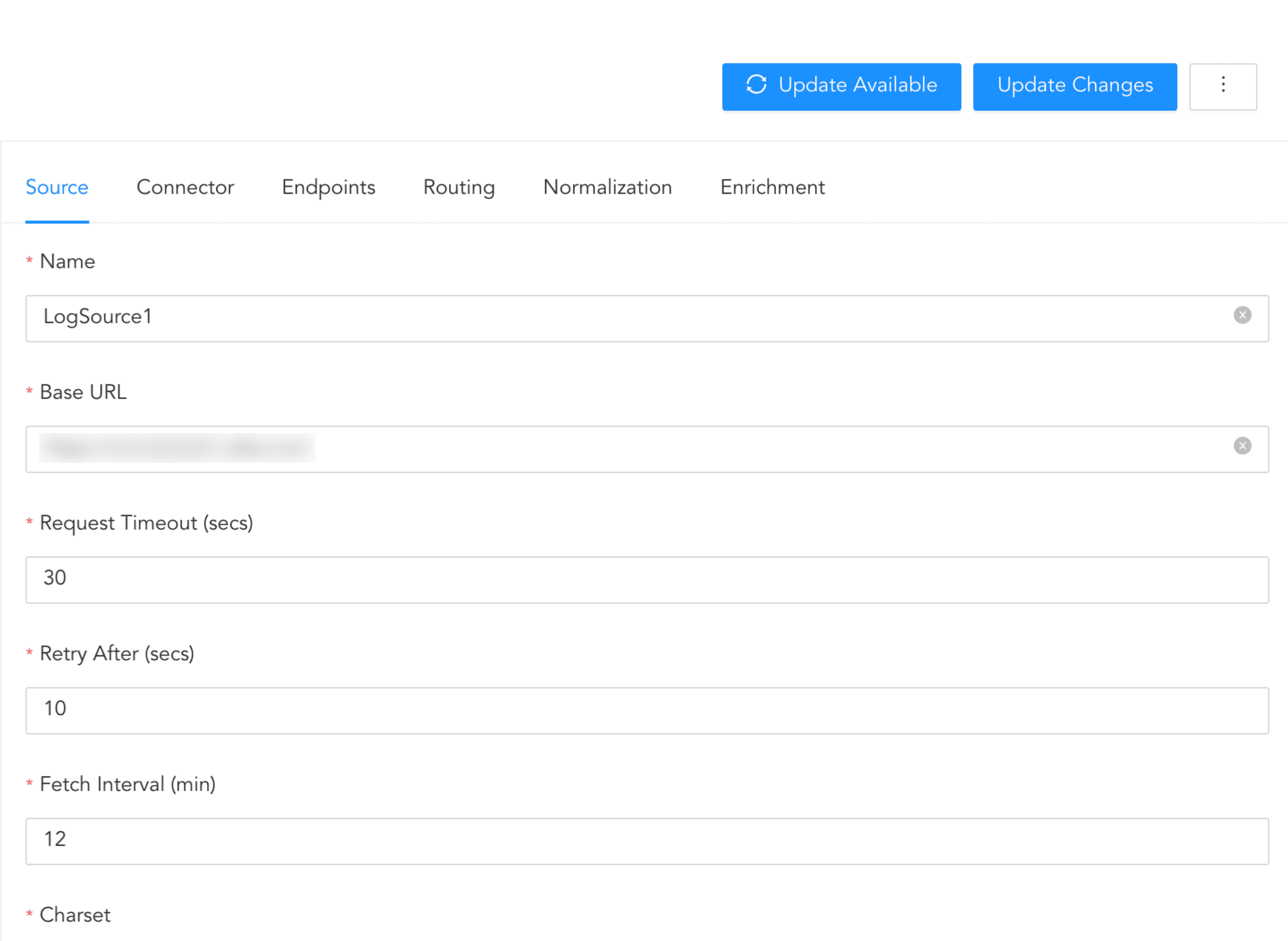
Task: Click the Update Changes button
Action: click(1075, 86)
